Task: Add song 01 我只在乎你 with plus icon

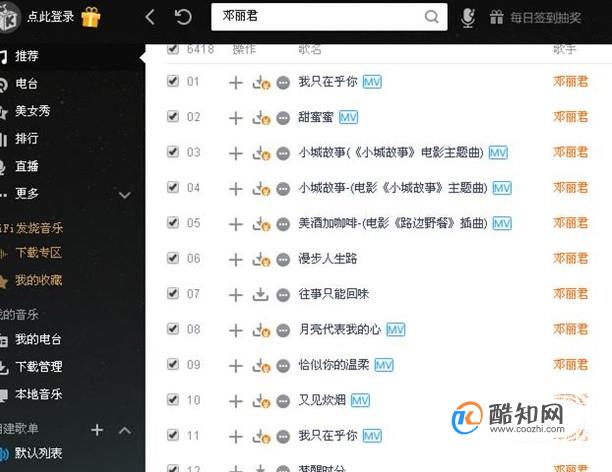Action: (x=235, y=83)
